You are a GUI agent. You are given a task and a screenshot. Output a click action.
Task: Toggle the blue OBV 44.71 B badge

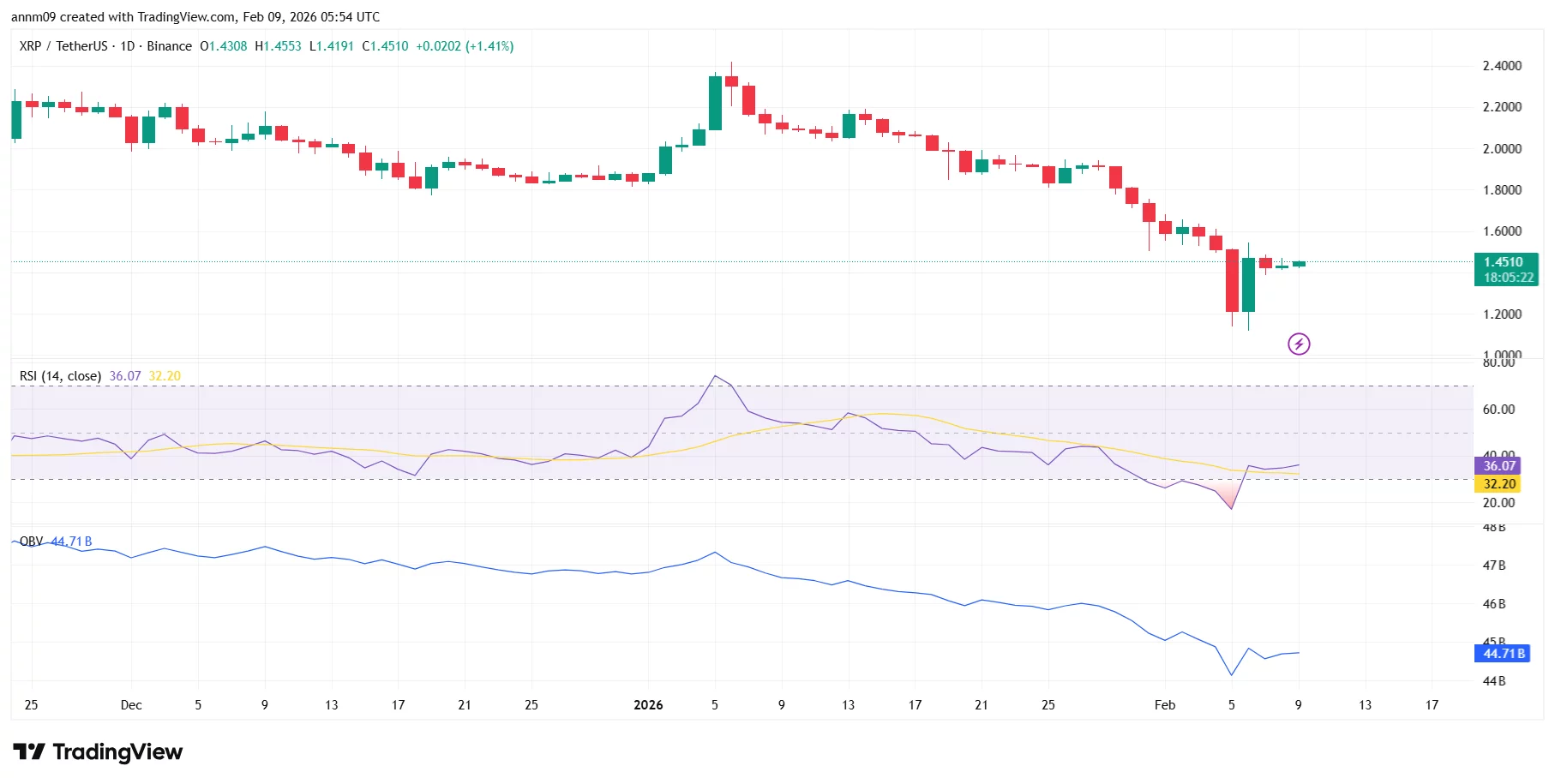pyautogui.click(x=1503, y=654)
